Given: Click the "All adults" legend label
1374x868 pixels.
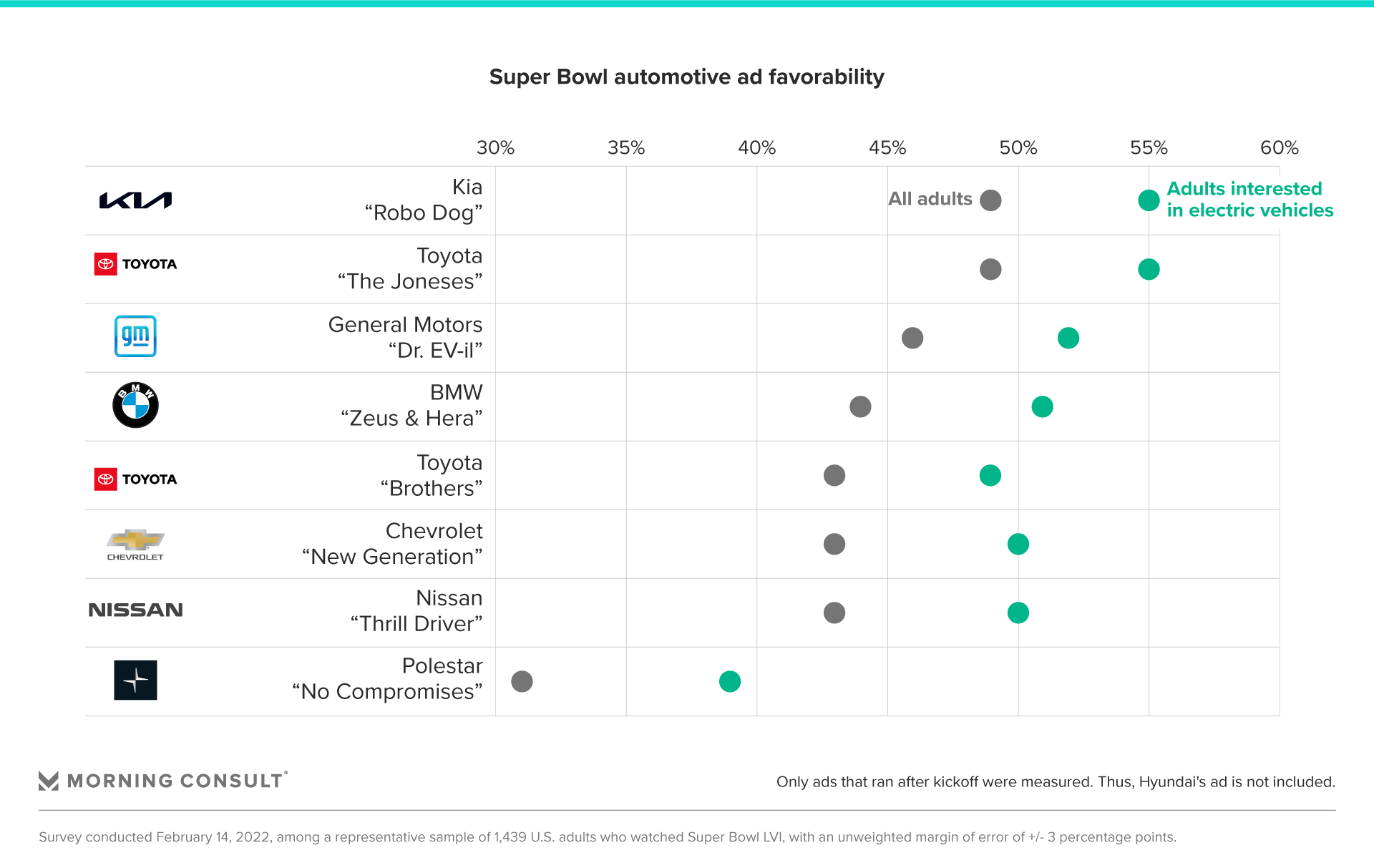Looking at the screenshot, I should 930,199.
